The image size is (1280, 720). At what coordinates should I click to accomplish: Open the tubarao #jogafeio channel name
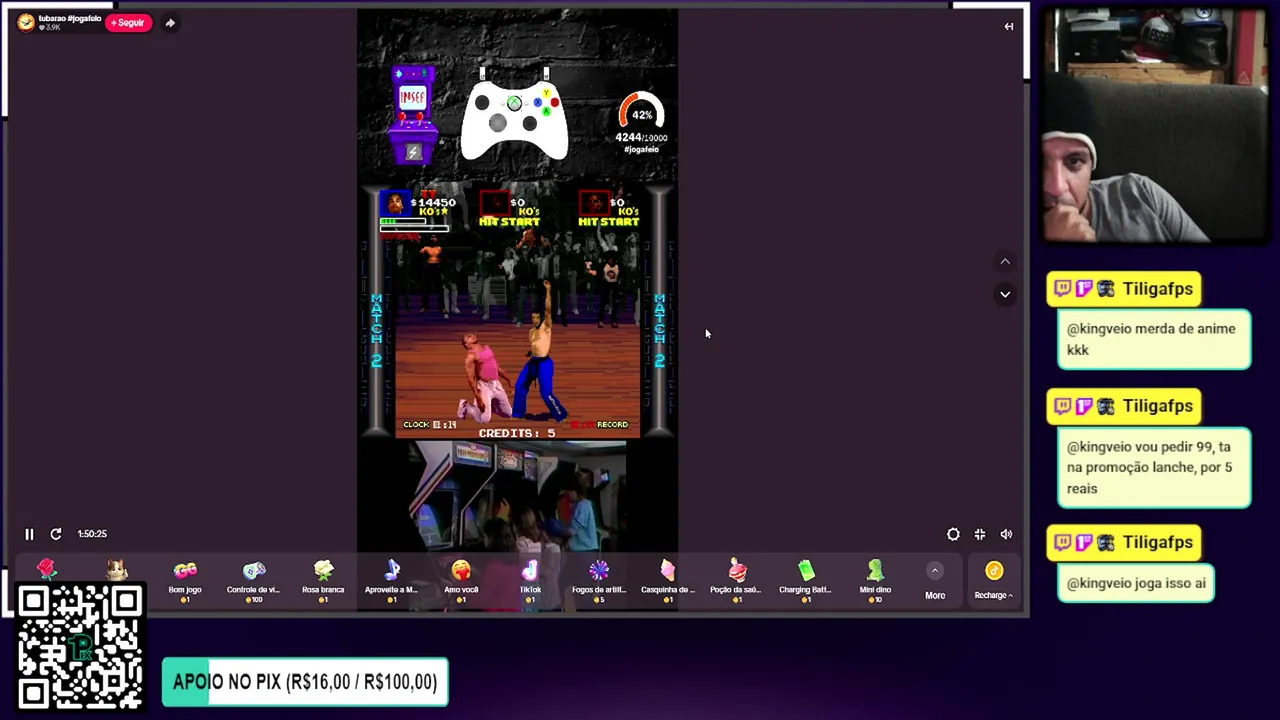coord(70,18)
